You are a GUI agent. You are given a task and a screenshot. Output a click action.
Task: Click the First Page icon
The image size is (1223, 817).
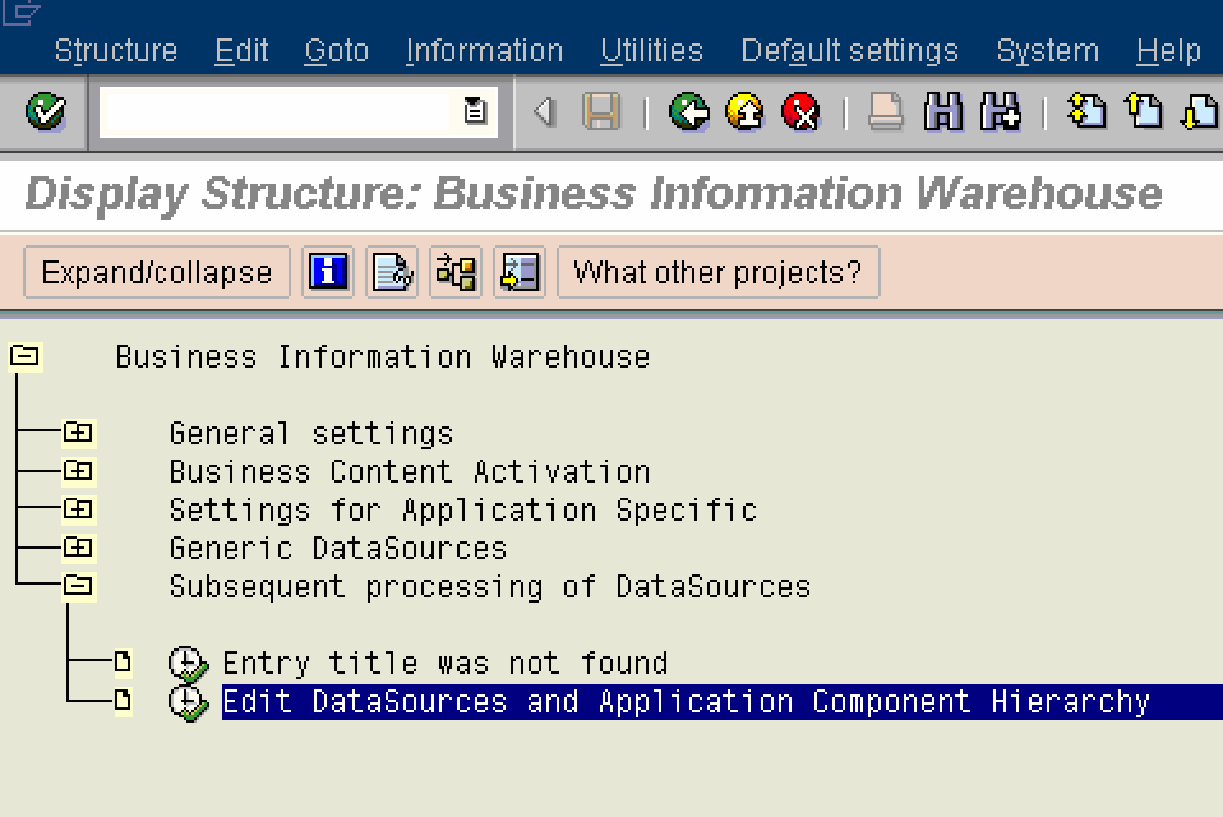(1087, 111)
